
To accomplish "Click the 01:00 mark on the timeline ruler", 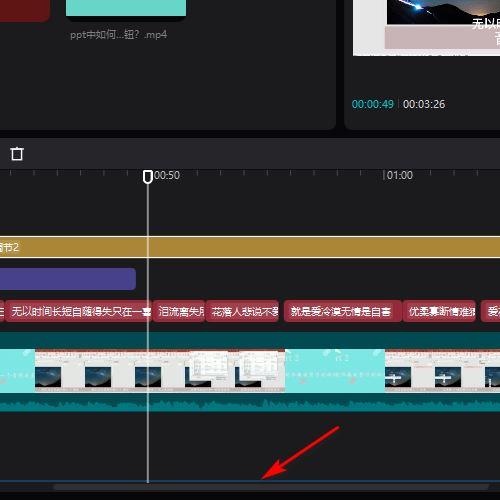I will [x=399, y=175].
